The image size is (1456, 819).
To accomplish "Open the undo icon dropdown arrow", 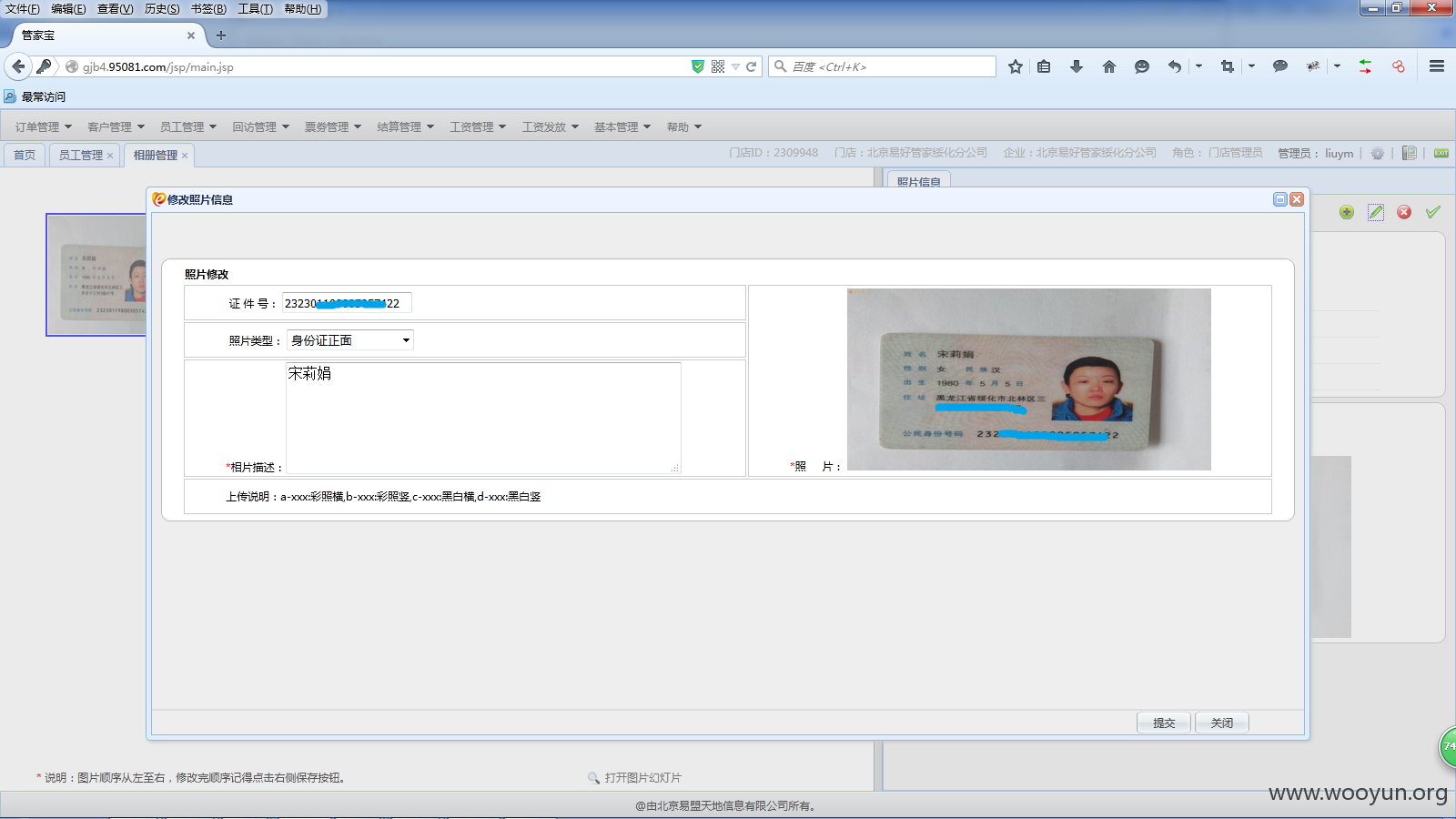I will (1198, 66).
